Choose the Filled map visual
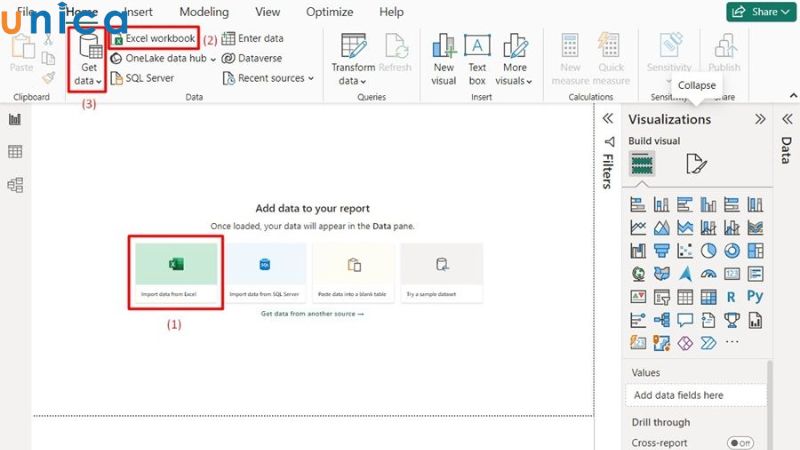Screen dimensions: 800x450 pyautogui.click(x=661, y=274)
